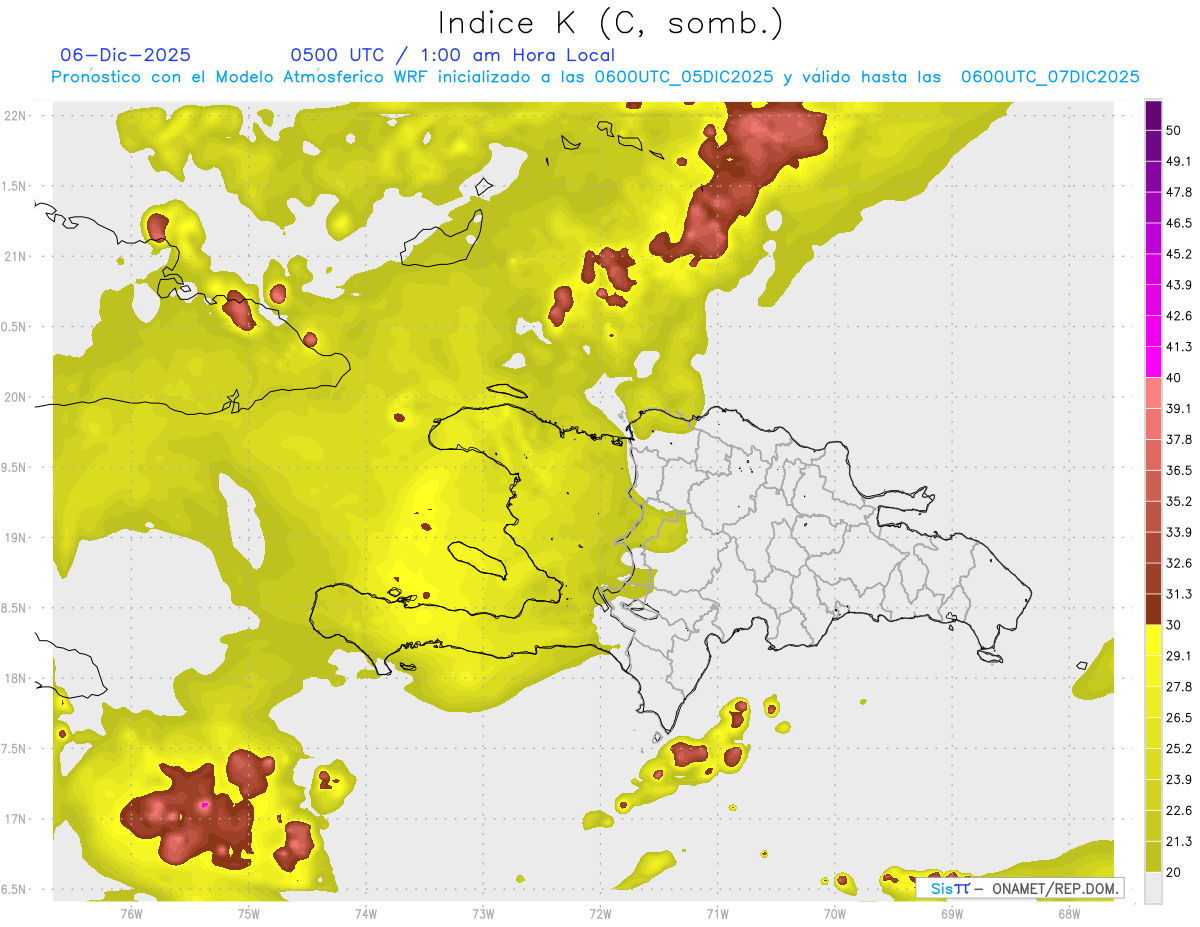Viewport: 1200px width, 927px height.
Task: Click the colorbar value '39.1'
Action: pos(1178,408)
